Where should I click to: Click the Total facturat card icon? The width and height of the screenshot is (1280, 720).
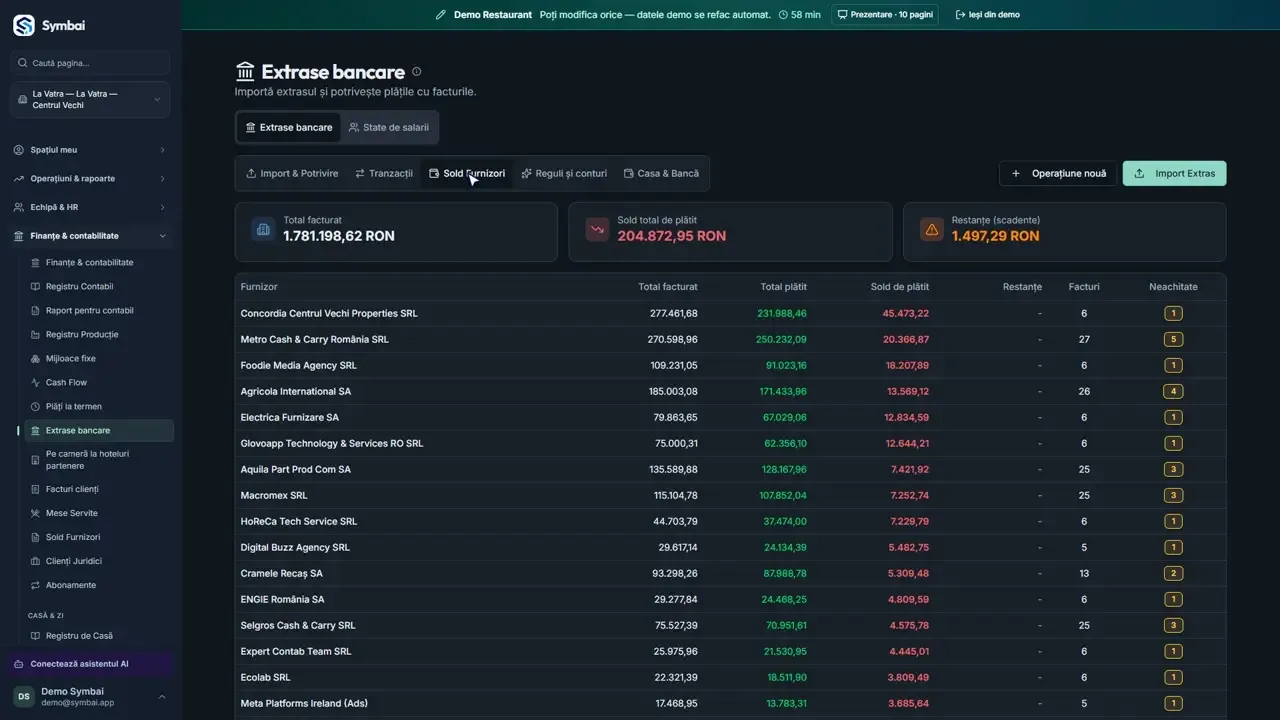[263, 229]
